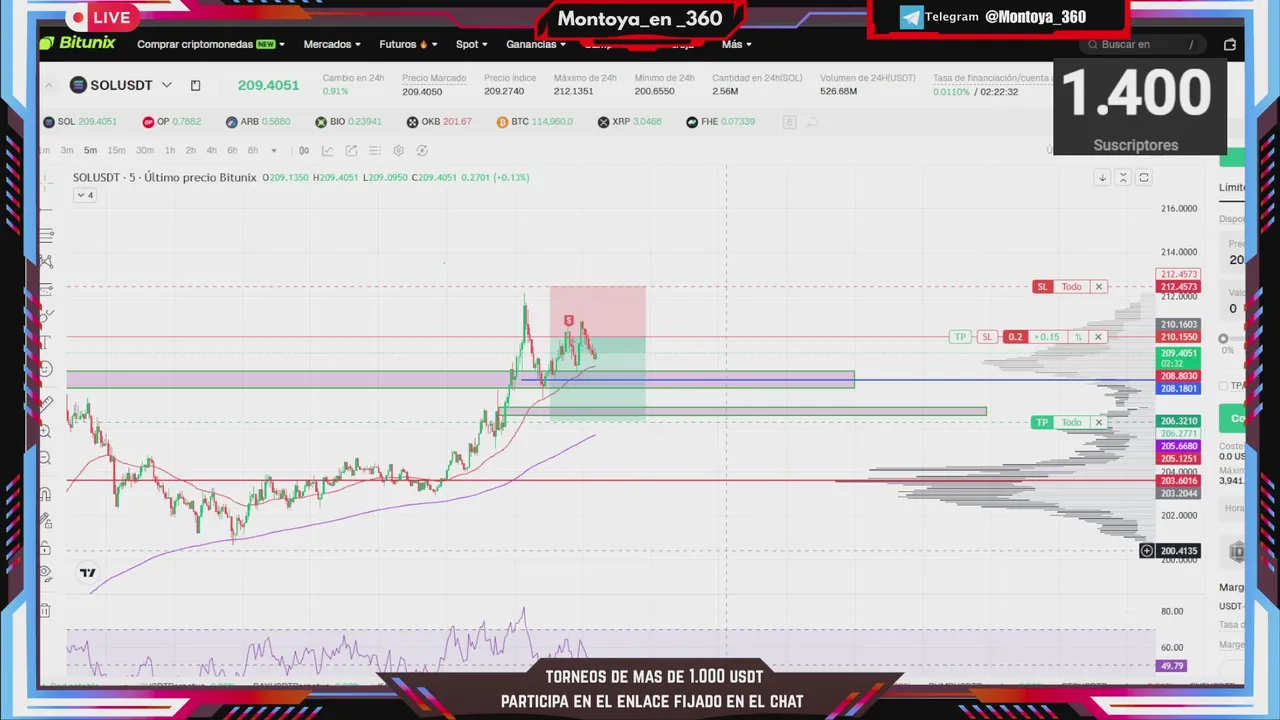This screenshot has height=720, width=1280.
Task: Switch to 2h timeframe
Action: click(190, 151)
